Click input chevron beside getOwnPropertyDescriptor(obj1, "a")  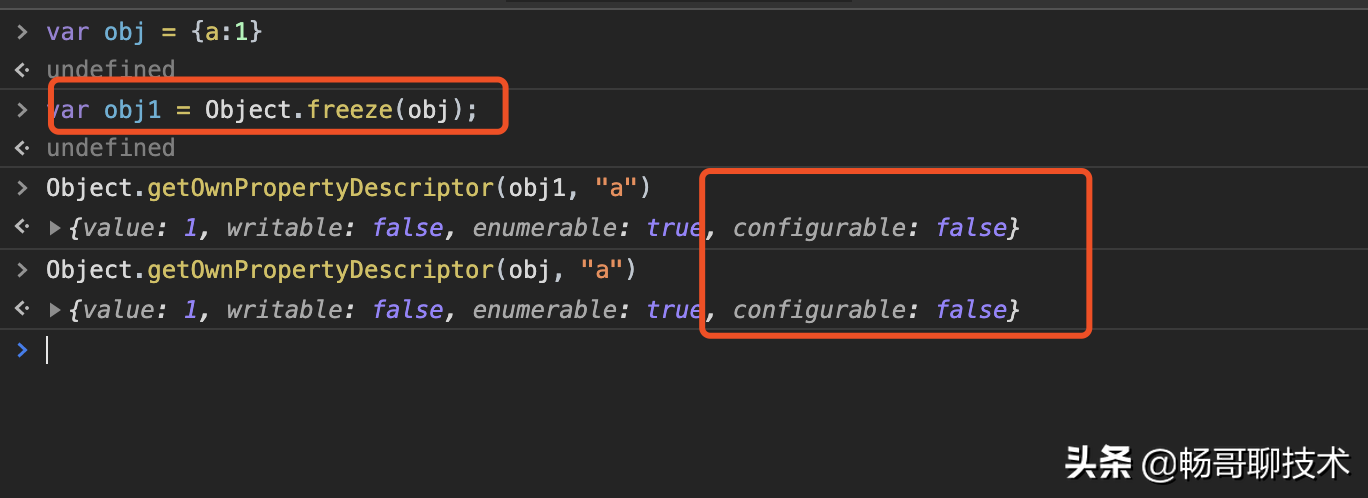[x=22, y=187]
